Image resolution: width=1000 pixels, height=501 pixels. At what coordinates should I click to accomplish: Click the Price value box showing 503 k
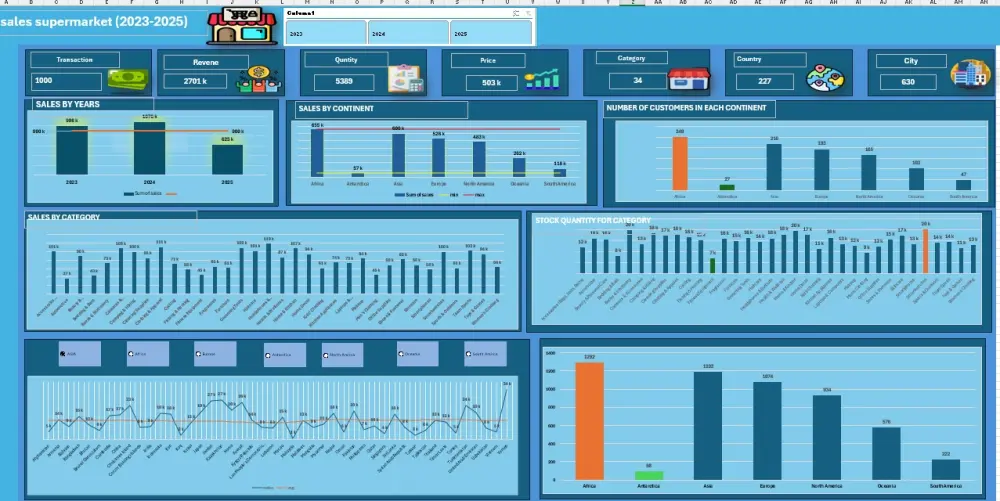tap(491, 83)
